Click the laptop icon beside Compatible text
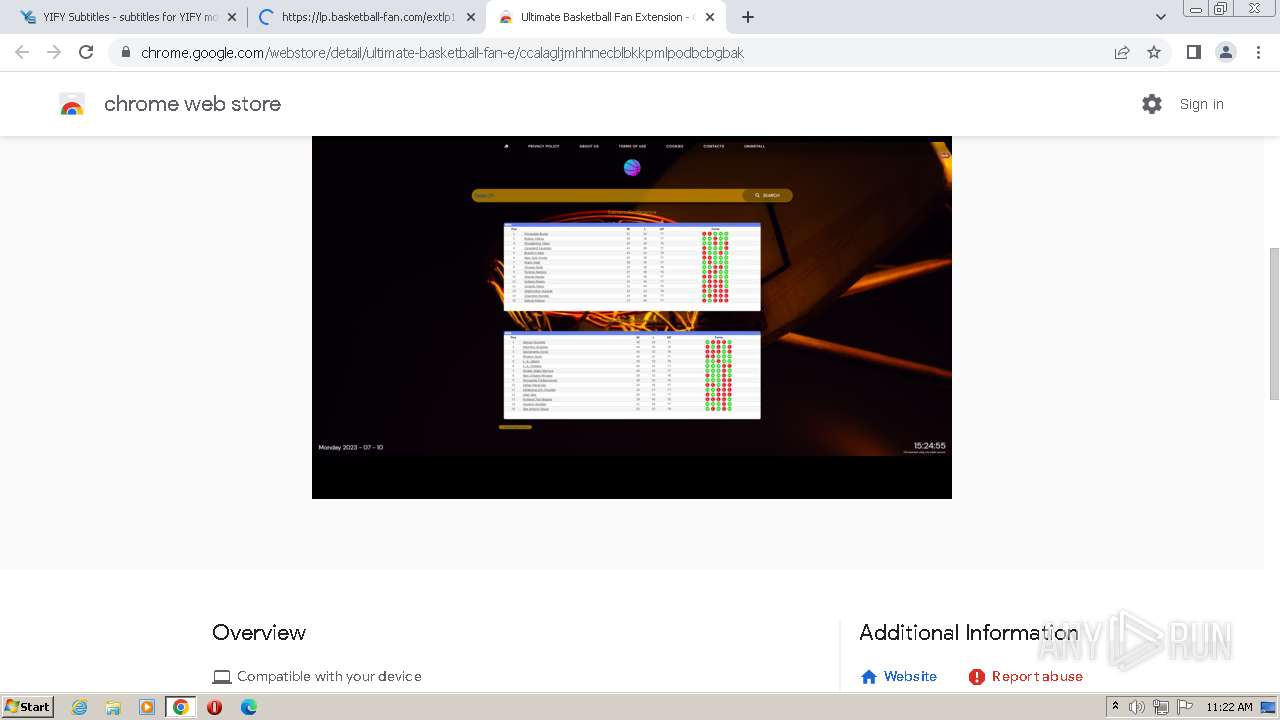The height and width of the screenshot is (720, 1280). click(222, 677)
